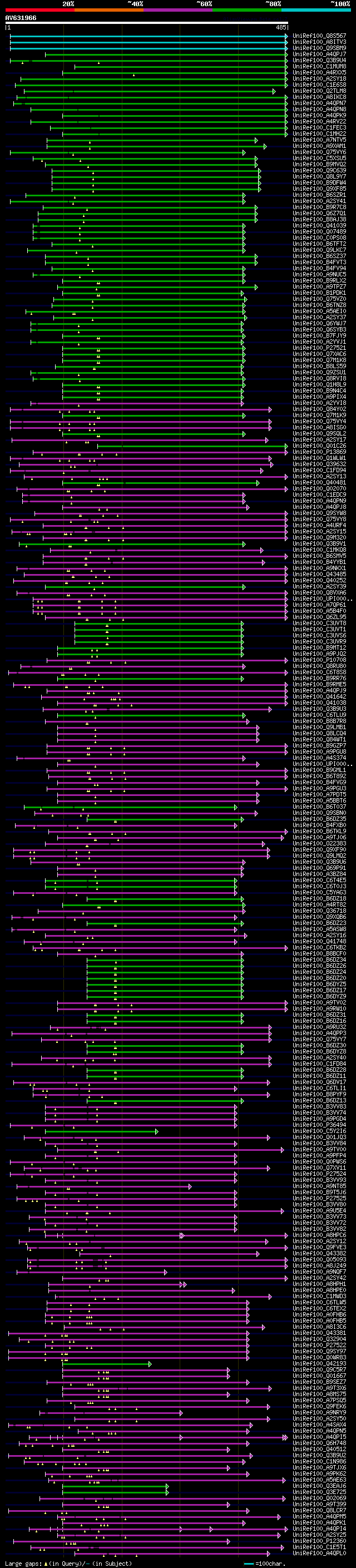Viewport: 356px width, 1568px height.
Task: Select the query name AV631966
Action: [21, 18]
